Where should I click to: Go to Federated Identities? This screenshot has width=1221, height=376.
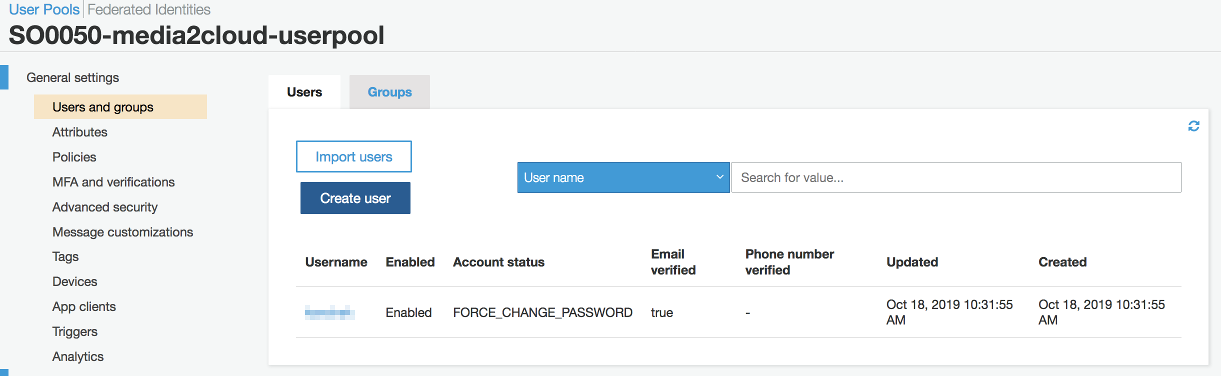[149, 9]
